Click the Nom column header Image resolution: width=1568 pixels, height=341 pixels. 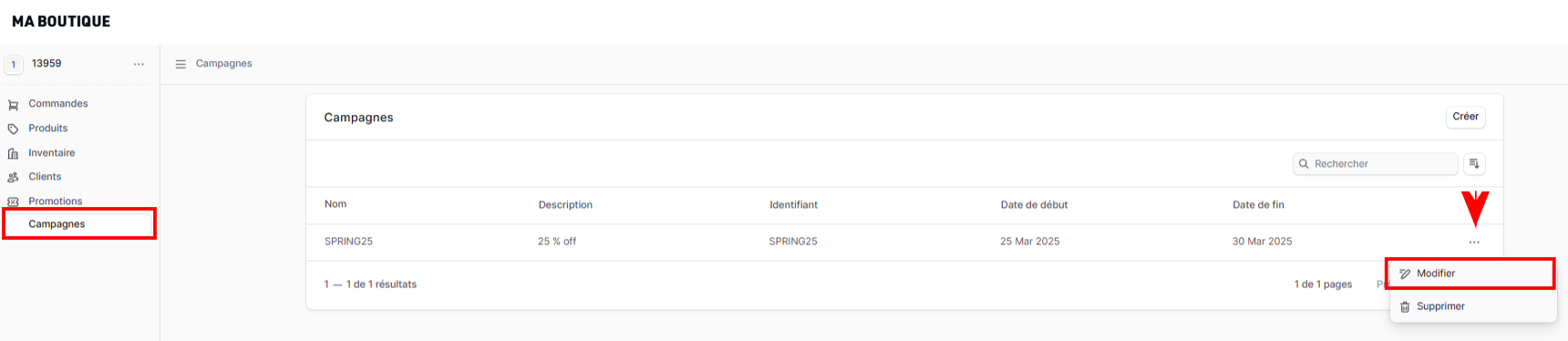coord(335,204)
